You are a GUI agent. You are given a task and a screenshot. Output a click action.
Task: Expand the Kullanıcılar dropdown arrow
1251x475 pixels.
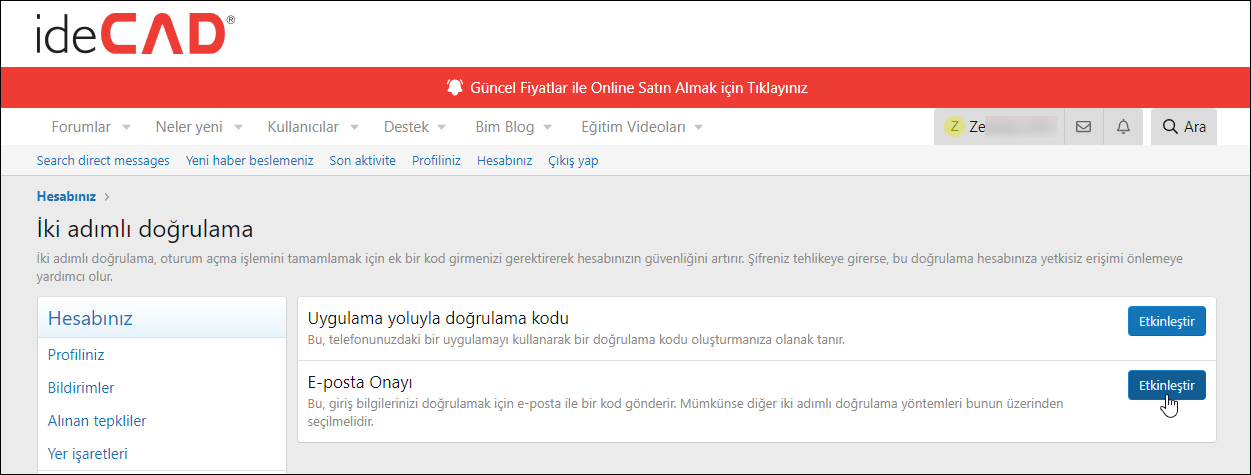point(354,128)
